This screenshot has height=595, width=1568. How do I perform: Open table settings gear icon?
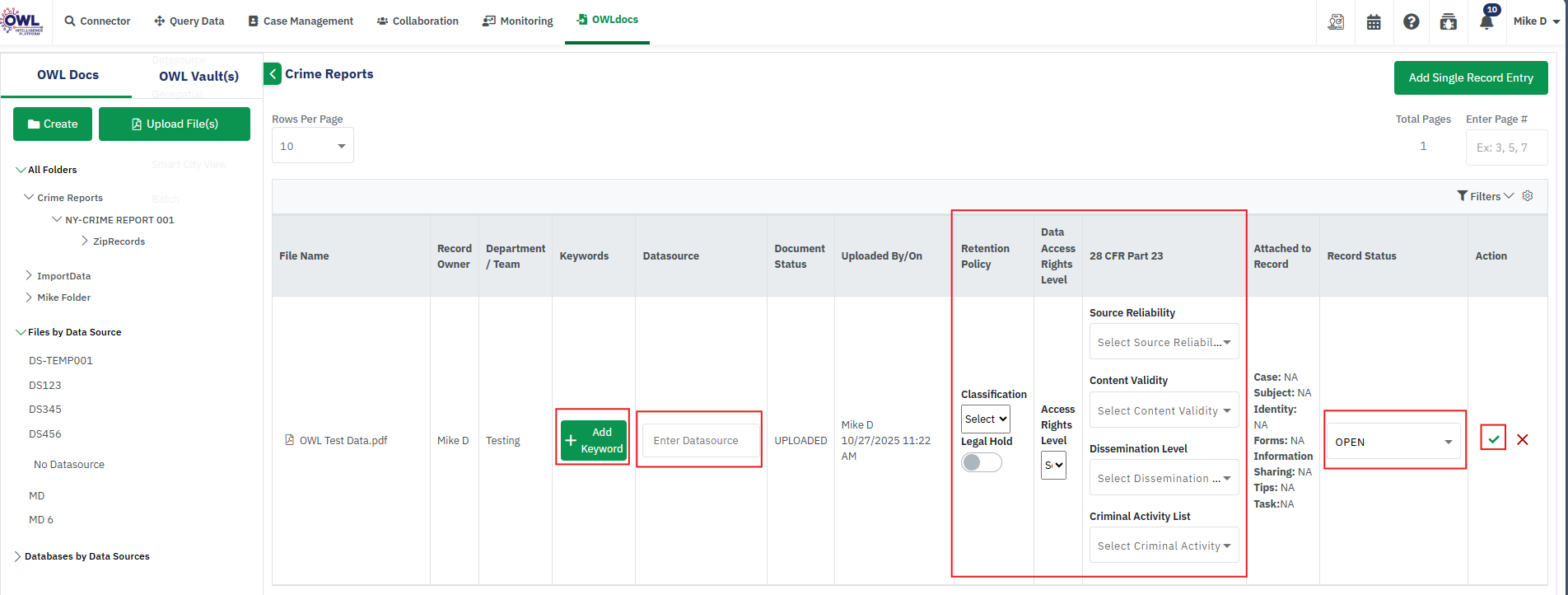coord(1528,196)
